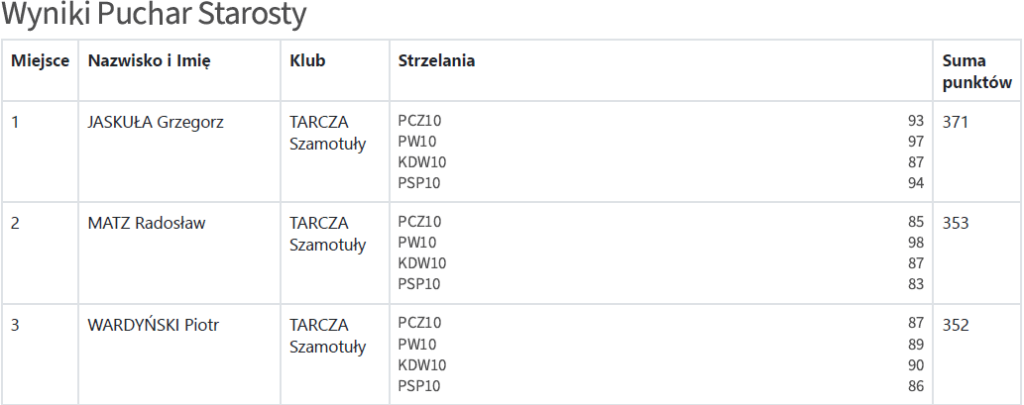The image size is (1024, 405).
Task: Click the total score 353
Action: 955,223
